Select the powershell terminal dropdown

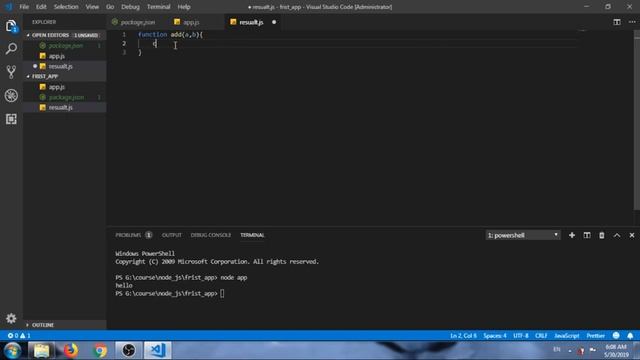pyautogui.click(x=522, y=235)
